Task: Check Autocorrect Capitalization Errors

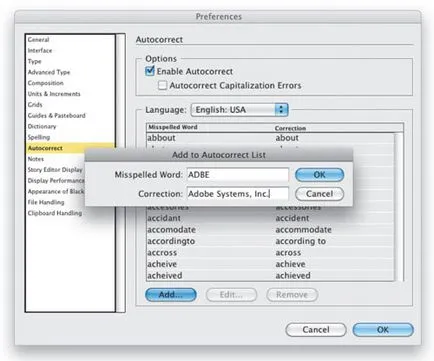Action: click(162, 85)
